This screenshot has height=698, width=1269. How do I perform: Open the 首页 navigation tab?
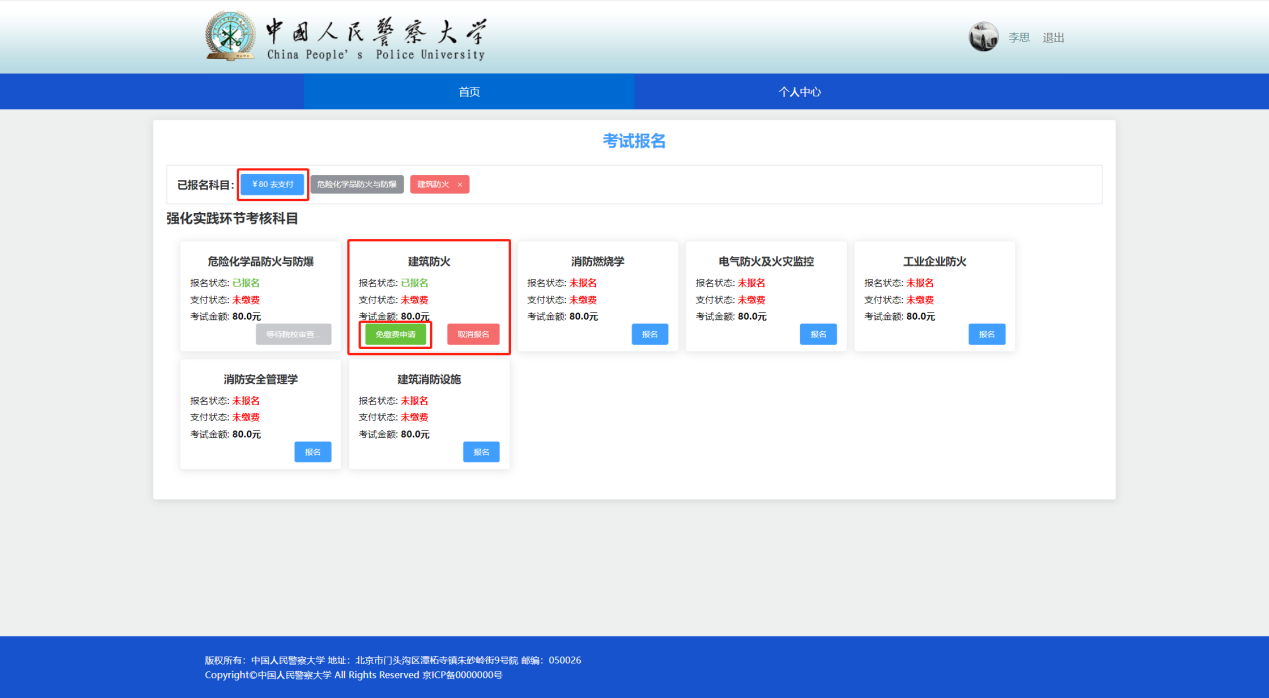pyautogui.click(x=469, y=92)
